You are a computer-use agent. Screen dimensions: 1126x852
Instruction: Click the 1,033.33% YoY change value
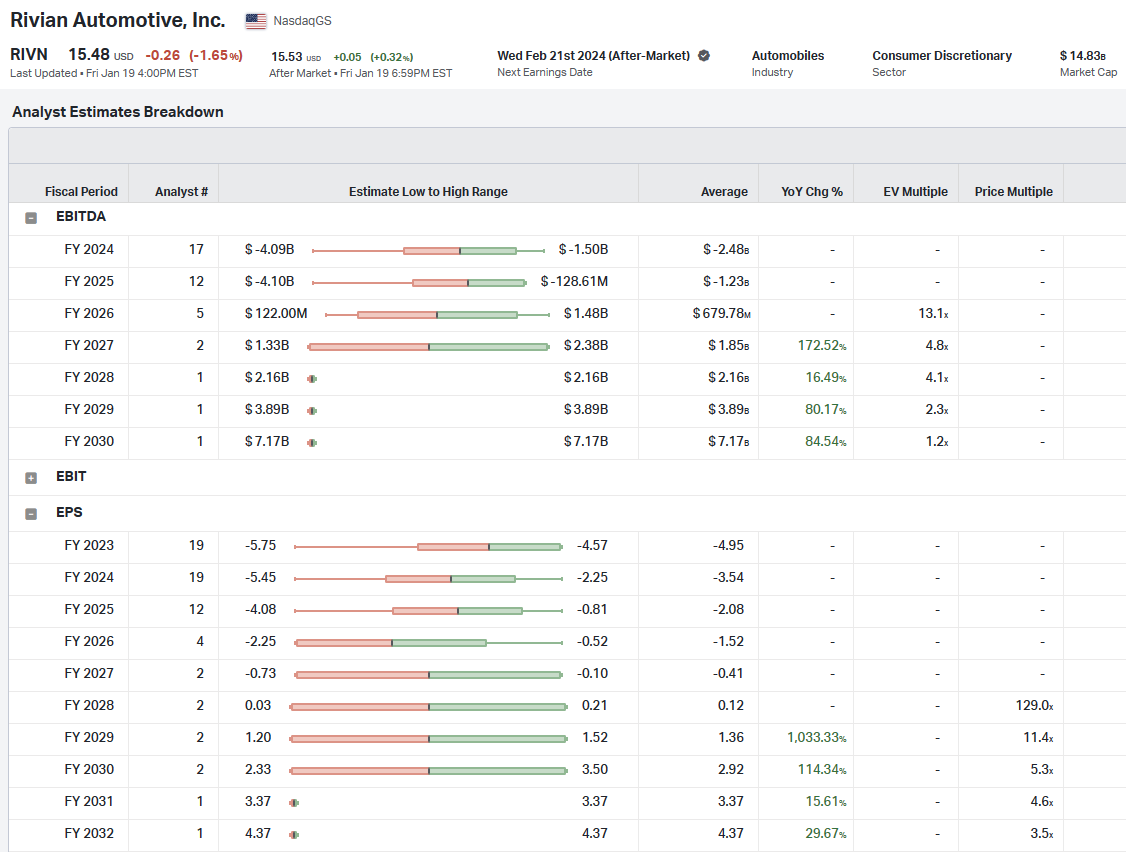[816, 738]
